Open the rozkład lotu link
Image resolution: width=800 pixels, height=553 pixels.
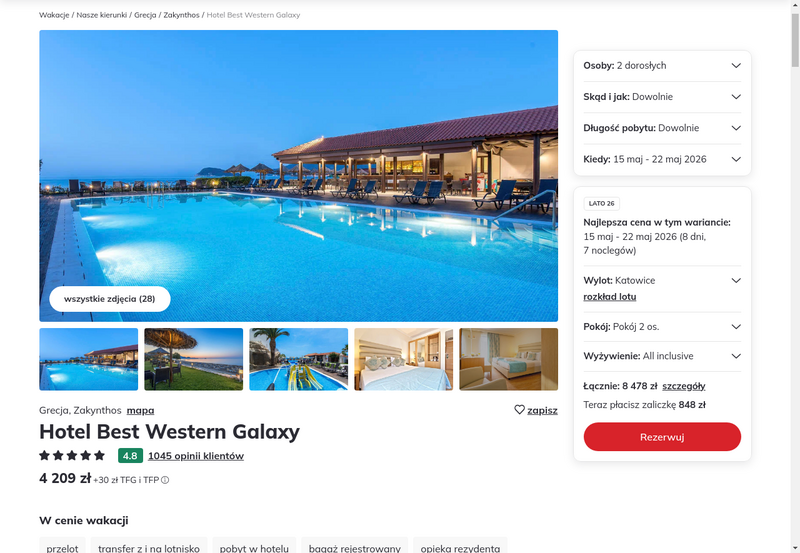click(x=610, y=296)
